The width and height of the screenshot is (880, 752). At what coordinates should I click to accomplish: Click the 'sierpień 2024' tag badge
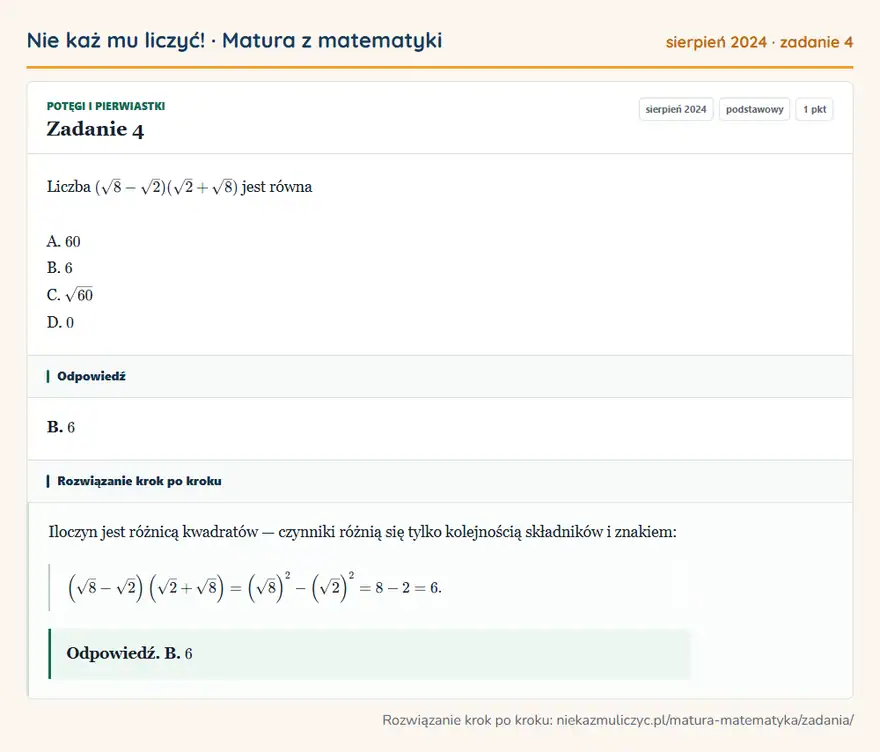click(x=676, y=109)
